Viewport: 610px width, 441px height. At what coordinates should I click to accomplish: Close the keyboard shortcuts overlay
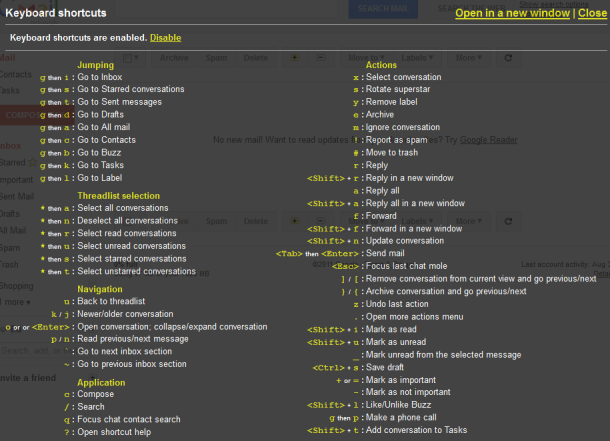(592, 13)
